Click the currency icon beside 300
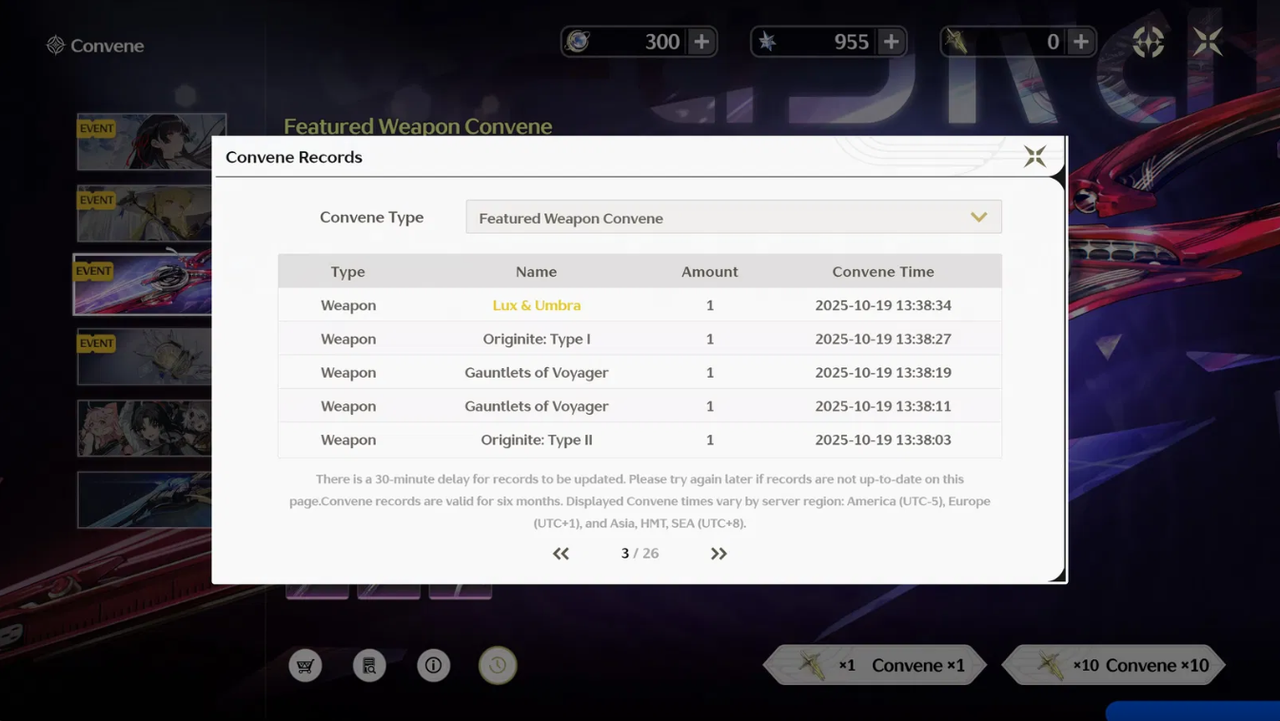Viewport: 1280px width, 721px height. pos(578,42)
